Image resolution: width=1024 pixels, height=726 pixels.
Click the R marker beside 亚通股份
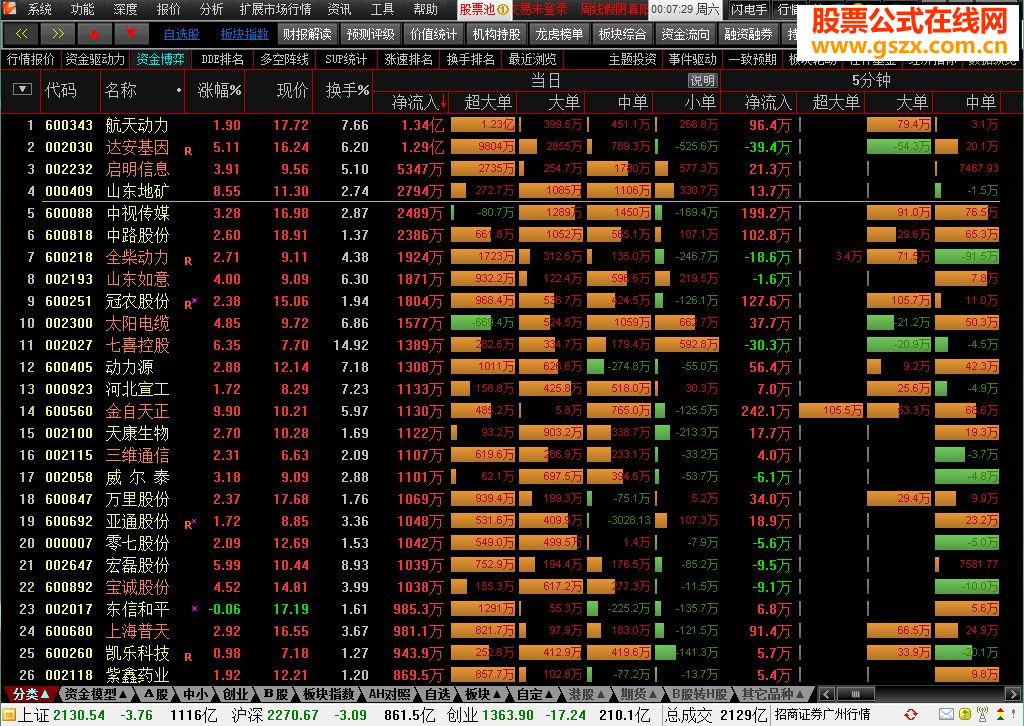[x=189, y=524]
